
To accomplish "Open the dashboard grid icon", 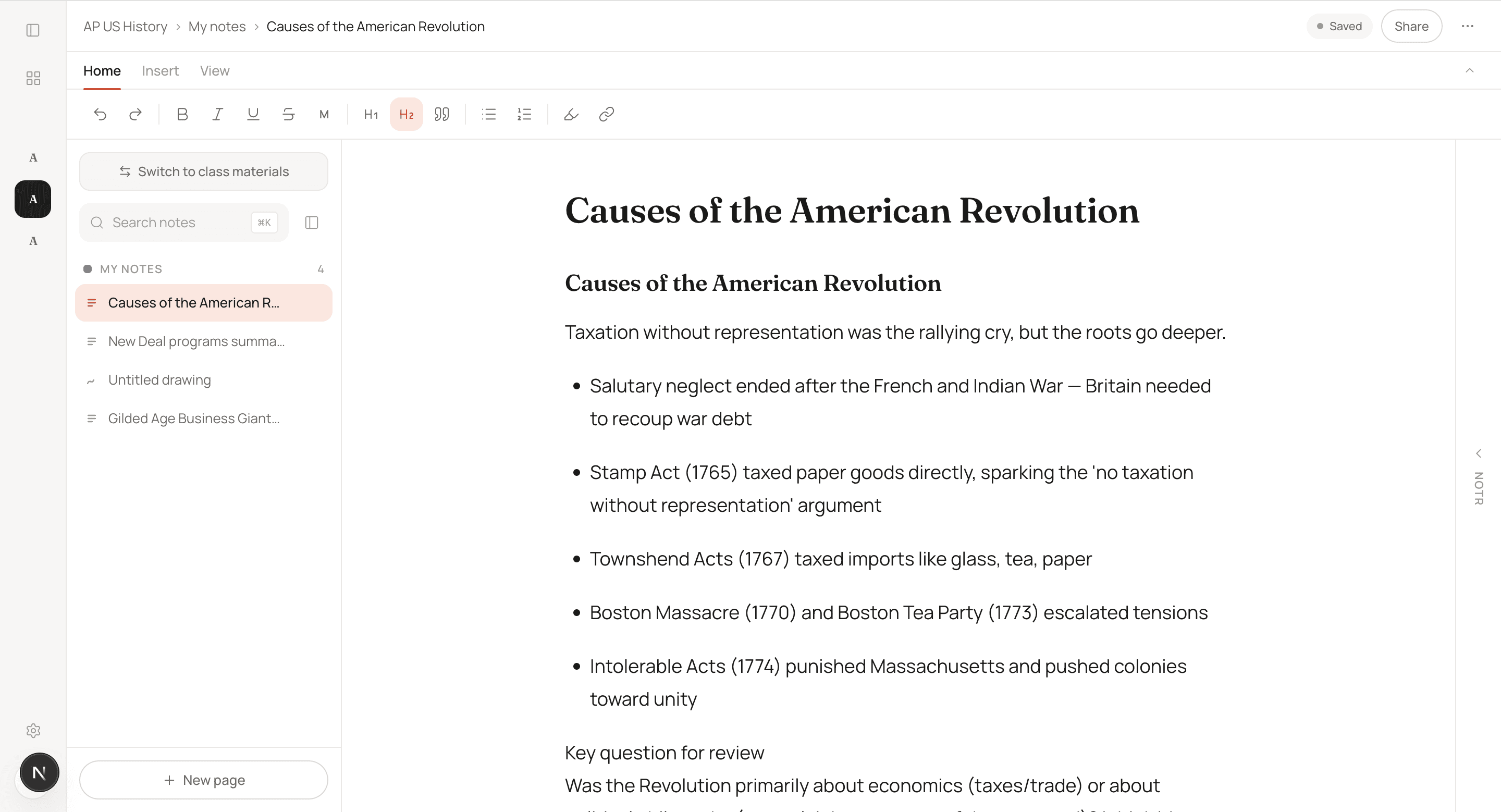I will pyautogui.click(x=33, y=78).
